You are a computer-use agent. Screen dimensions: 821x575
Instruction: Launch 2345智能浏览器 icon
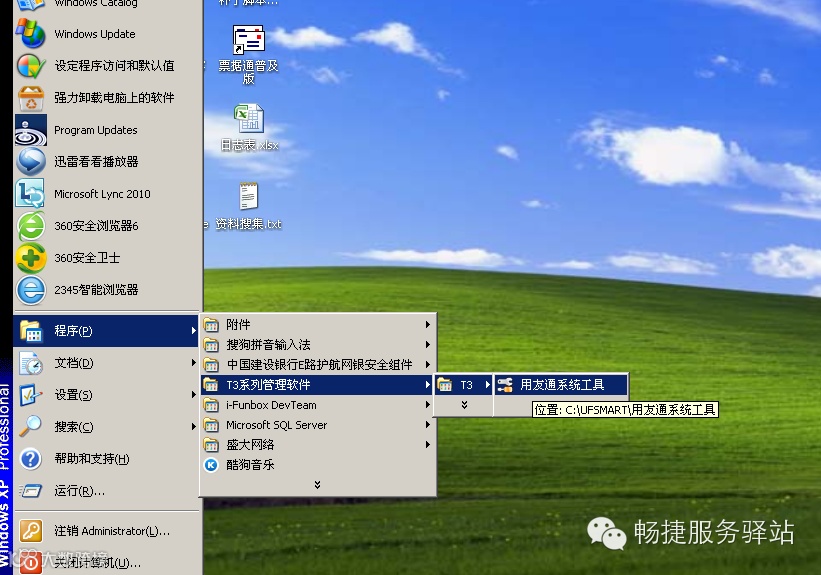pos(30,290)
